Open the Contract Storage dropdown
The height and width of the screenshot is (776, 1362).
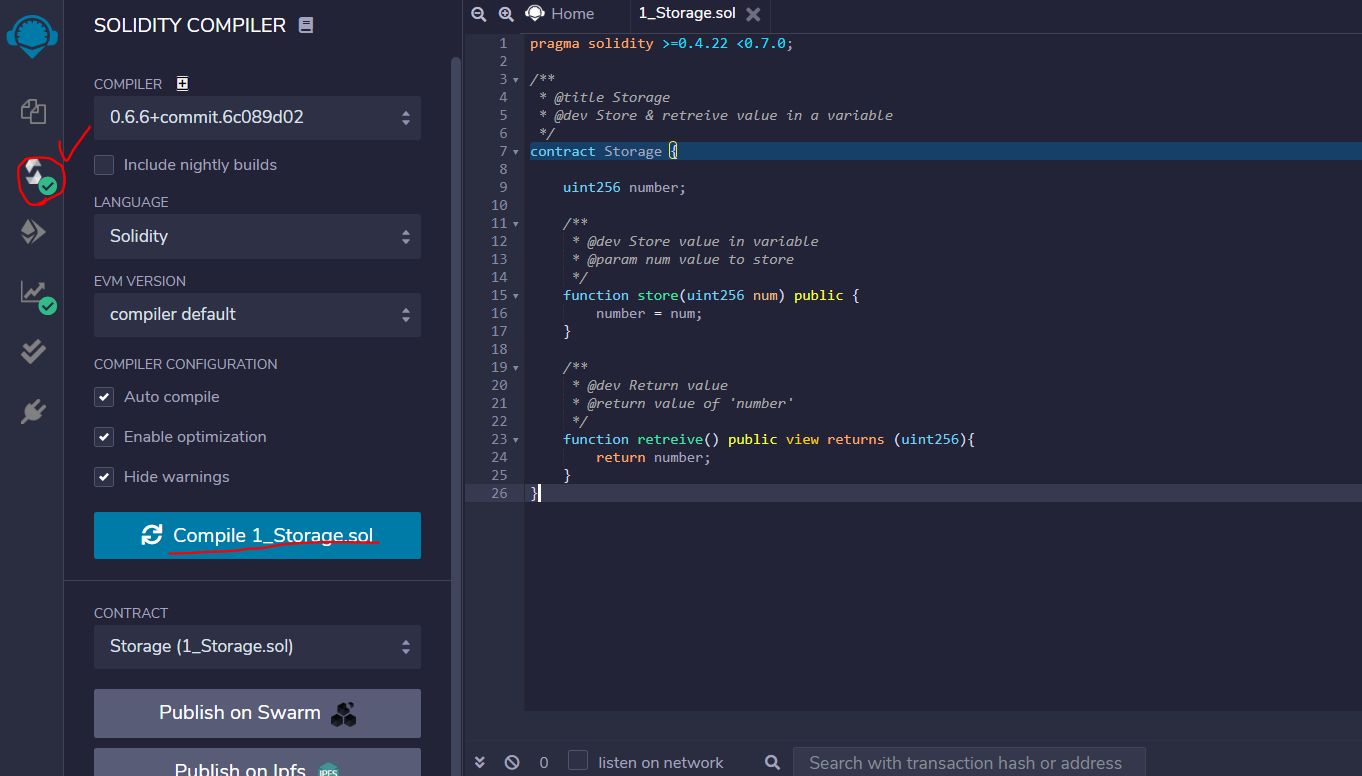coord(257,647)
